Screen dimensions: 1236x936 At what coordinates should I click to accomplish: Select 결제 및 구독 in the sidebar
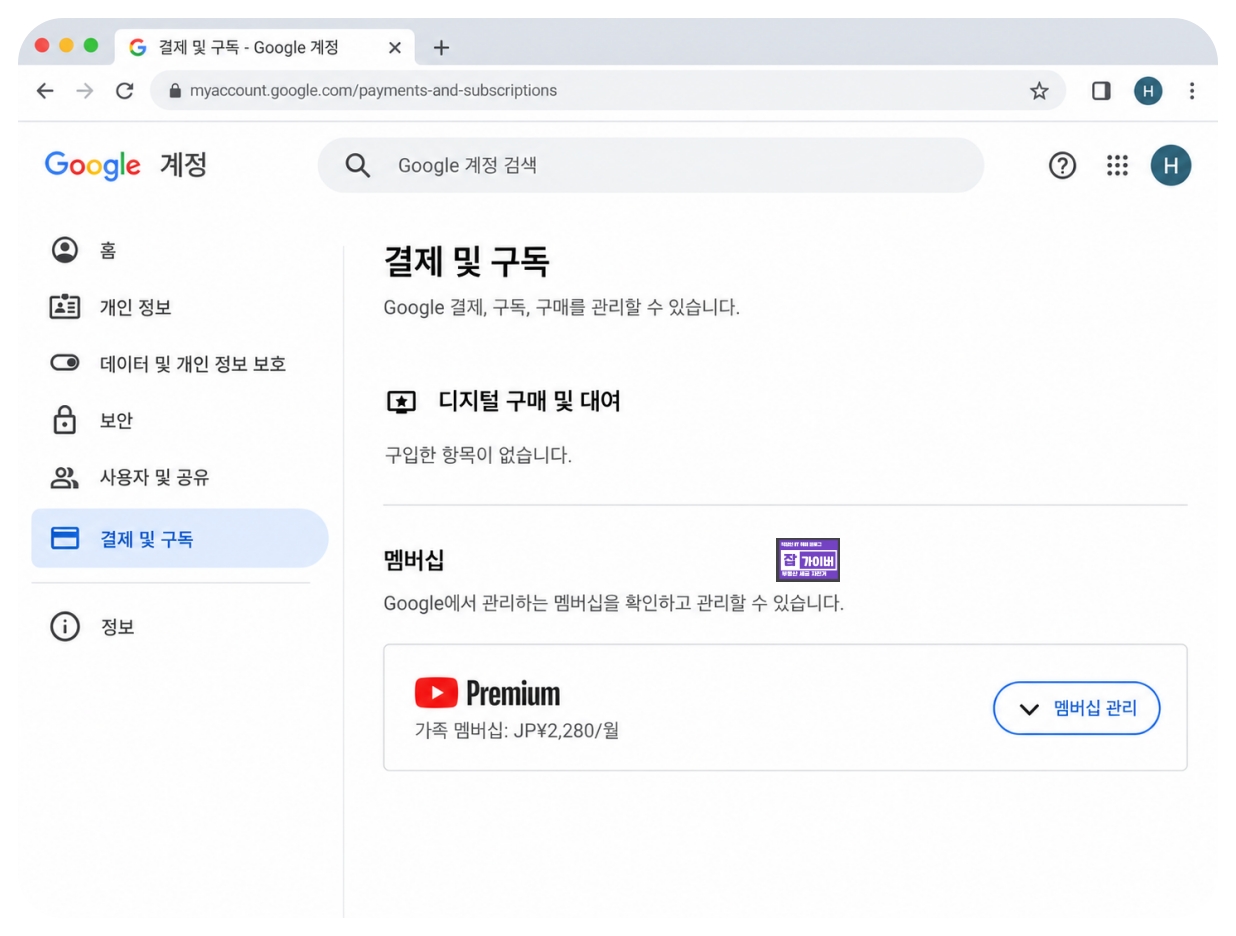click(x=180, y=539)
